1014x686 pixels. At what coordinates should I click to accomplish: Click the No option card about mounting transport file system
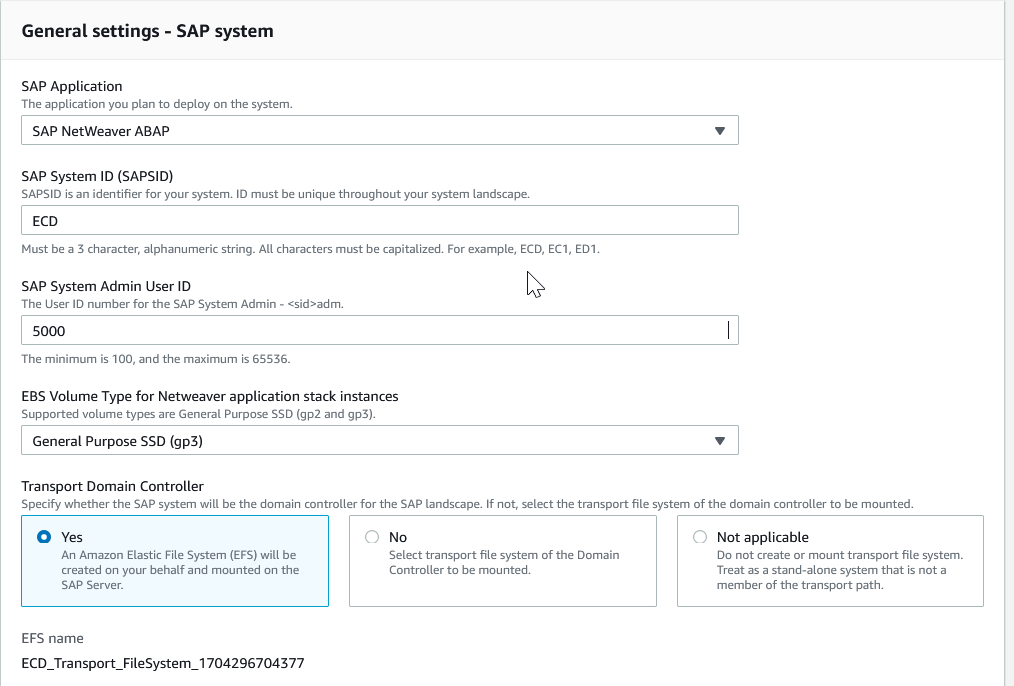pyautogui.click(x=502, y=561)
